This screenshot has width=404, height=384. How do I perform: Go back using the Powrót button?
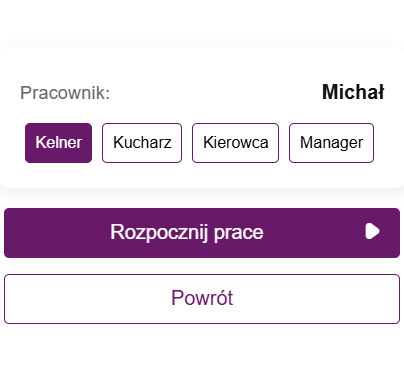click(x=202, y=299)
